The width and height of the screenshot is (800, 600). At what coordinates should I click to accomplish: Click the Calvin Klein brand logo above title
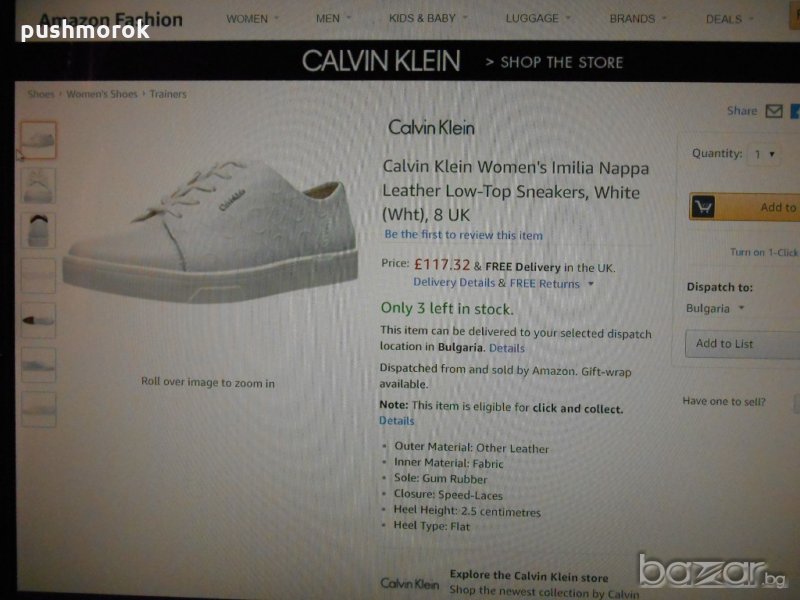(x=431, y=127)
